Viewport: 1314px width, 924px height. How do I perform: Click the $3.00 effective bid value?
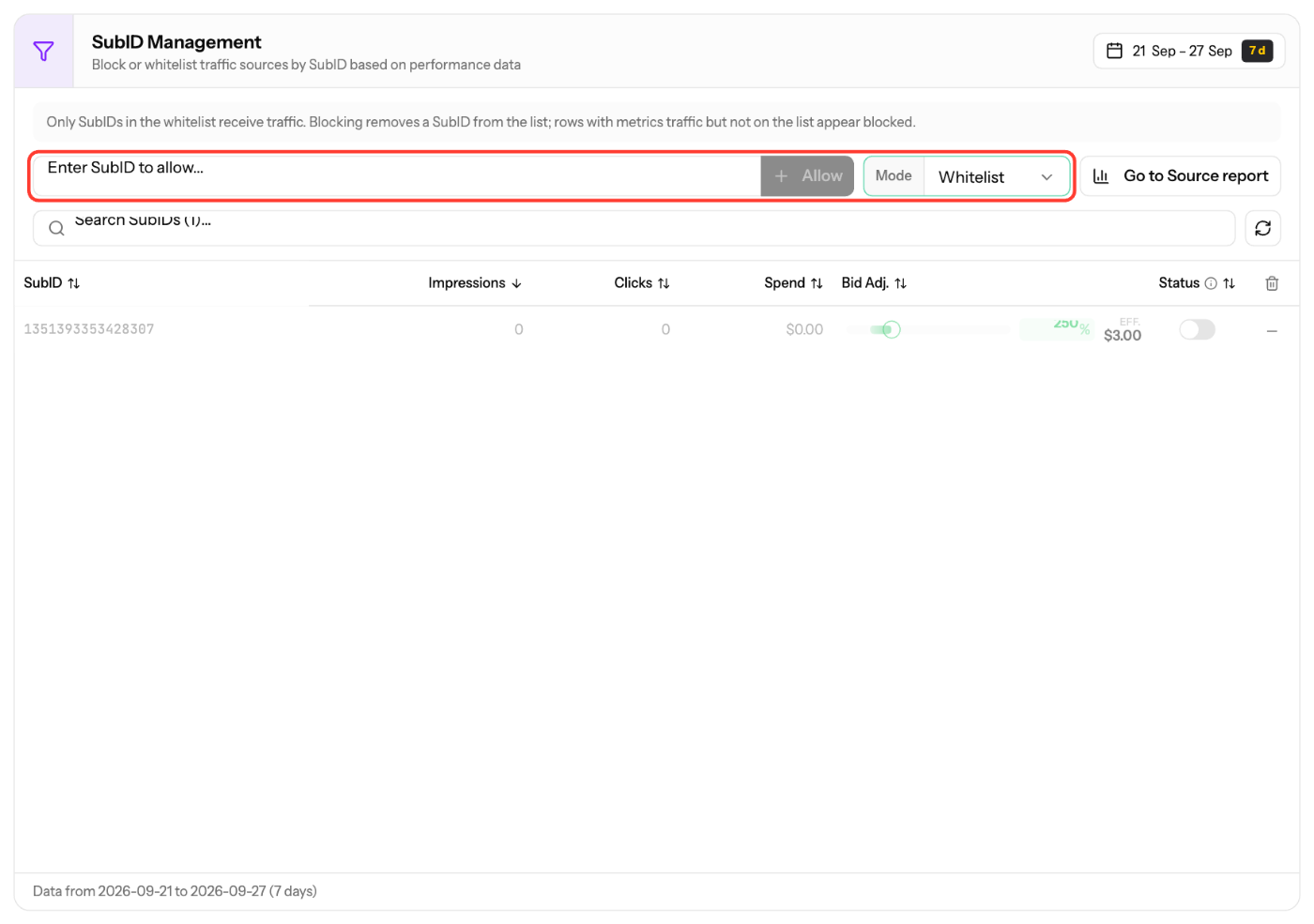(x=1123, y=335)
